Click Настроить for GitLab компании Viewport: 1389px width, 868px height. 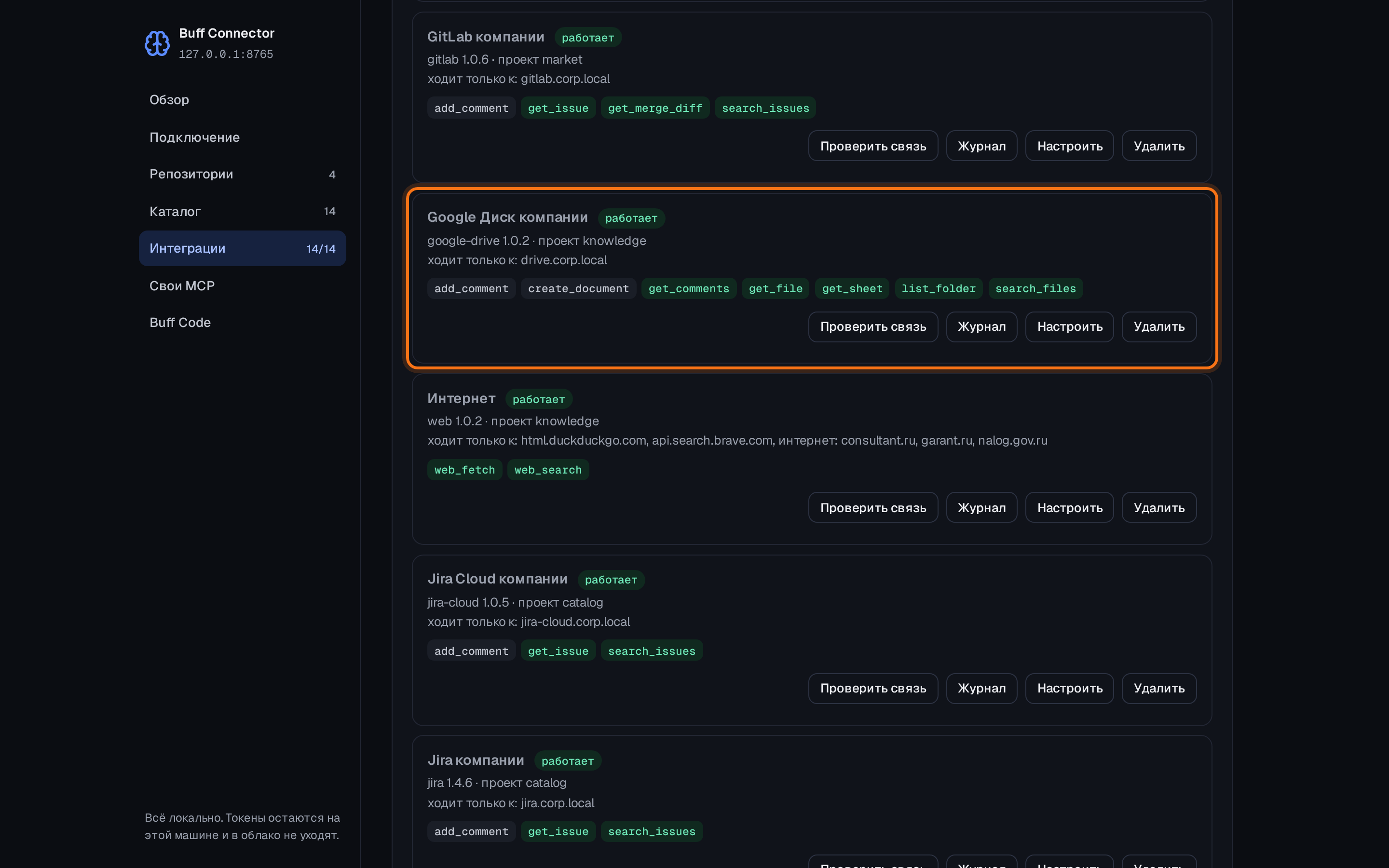point(1069,146)
